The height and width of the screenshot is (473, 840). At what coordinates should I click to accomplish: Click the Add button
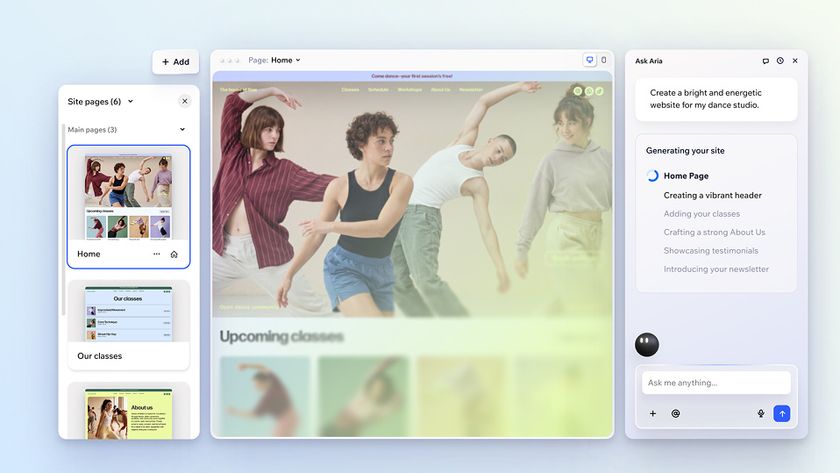point(176,62)
